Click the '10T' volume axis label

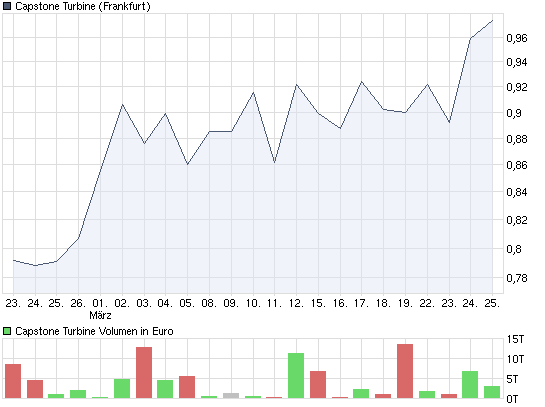tap(515, 359)
